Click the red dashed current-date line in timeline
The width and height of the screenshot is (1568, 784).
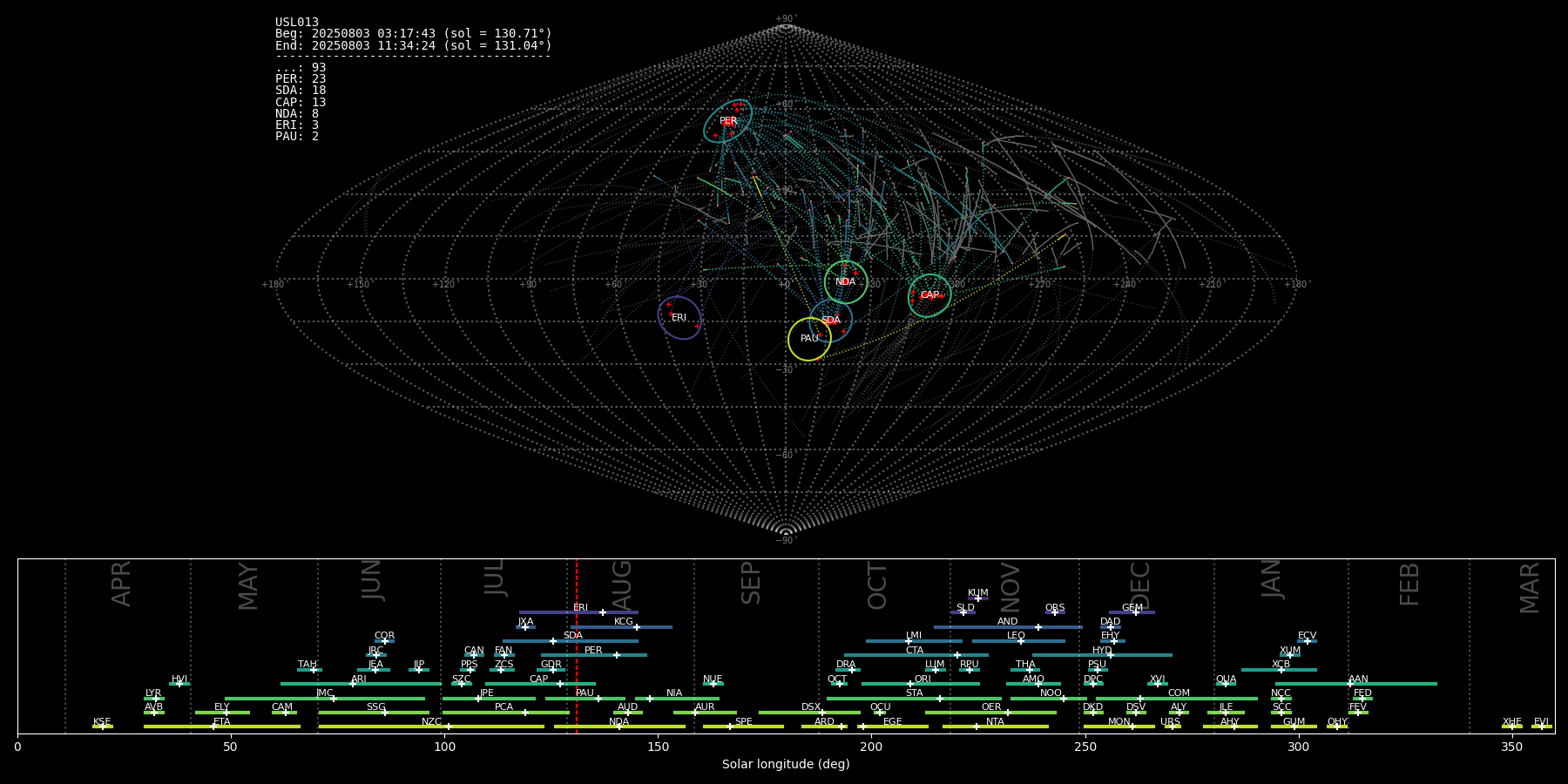pyautogui.click(x=577, y=645)
